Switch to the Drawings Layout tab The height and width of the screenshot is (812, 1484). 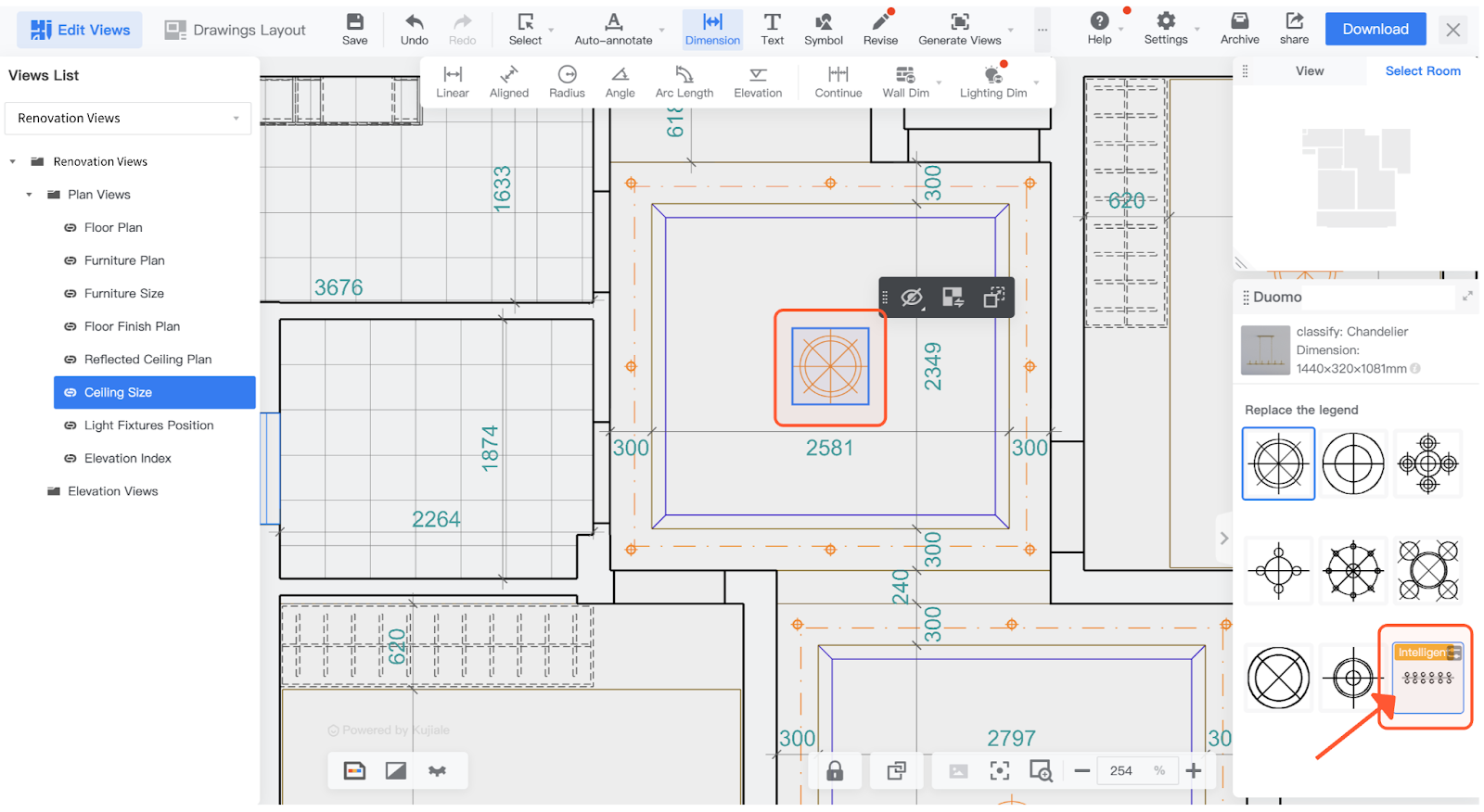[x=236, y=30]
